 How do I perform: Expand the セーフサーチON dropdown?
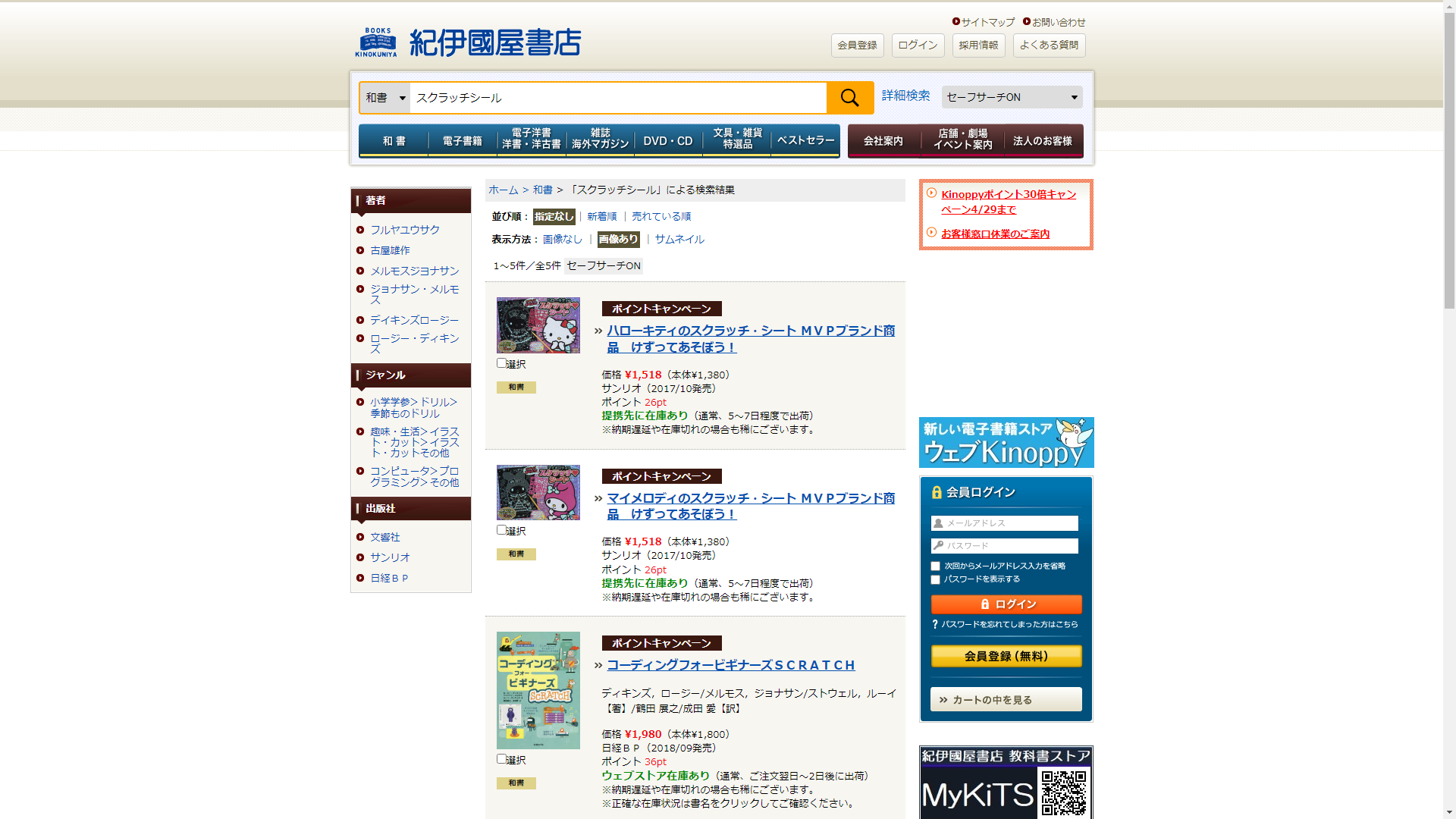click(1011, 97)
